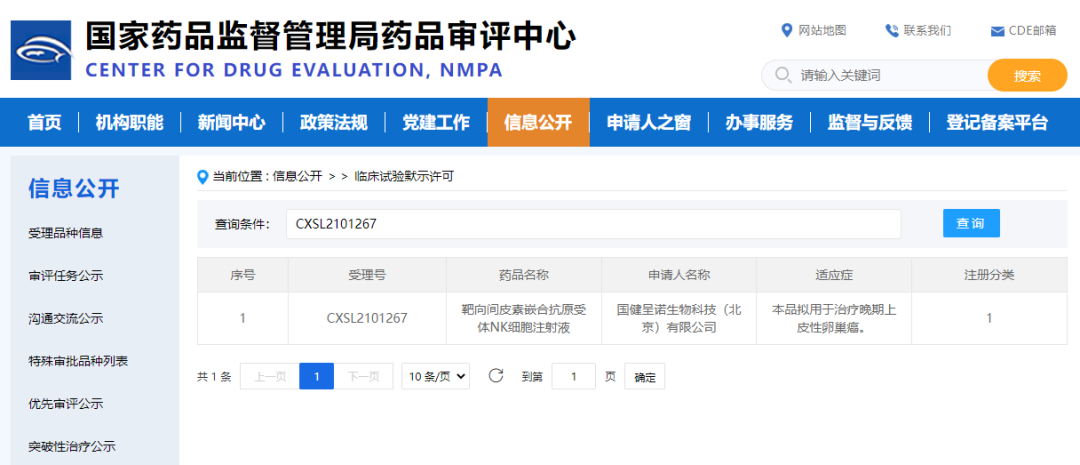Click the 上一页 pagination button
The image size is (1080, 465).
269,376
